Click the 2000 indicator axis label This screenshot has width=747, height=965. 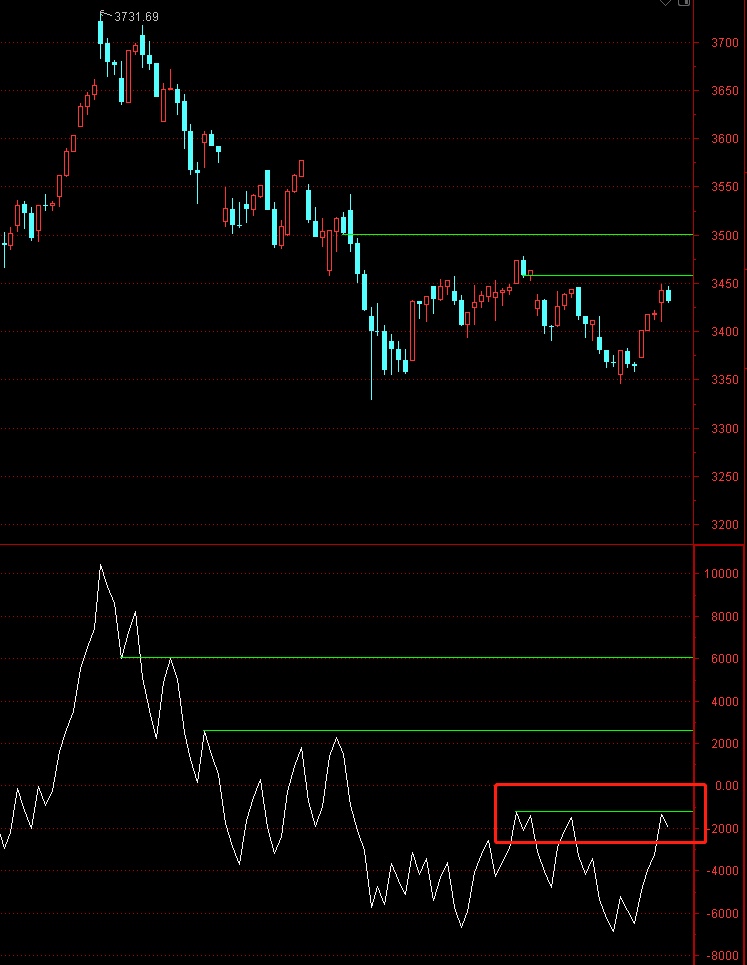[724, 743]
